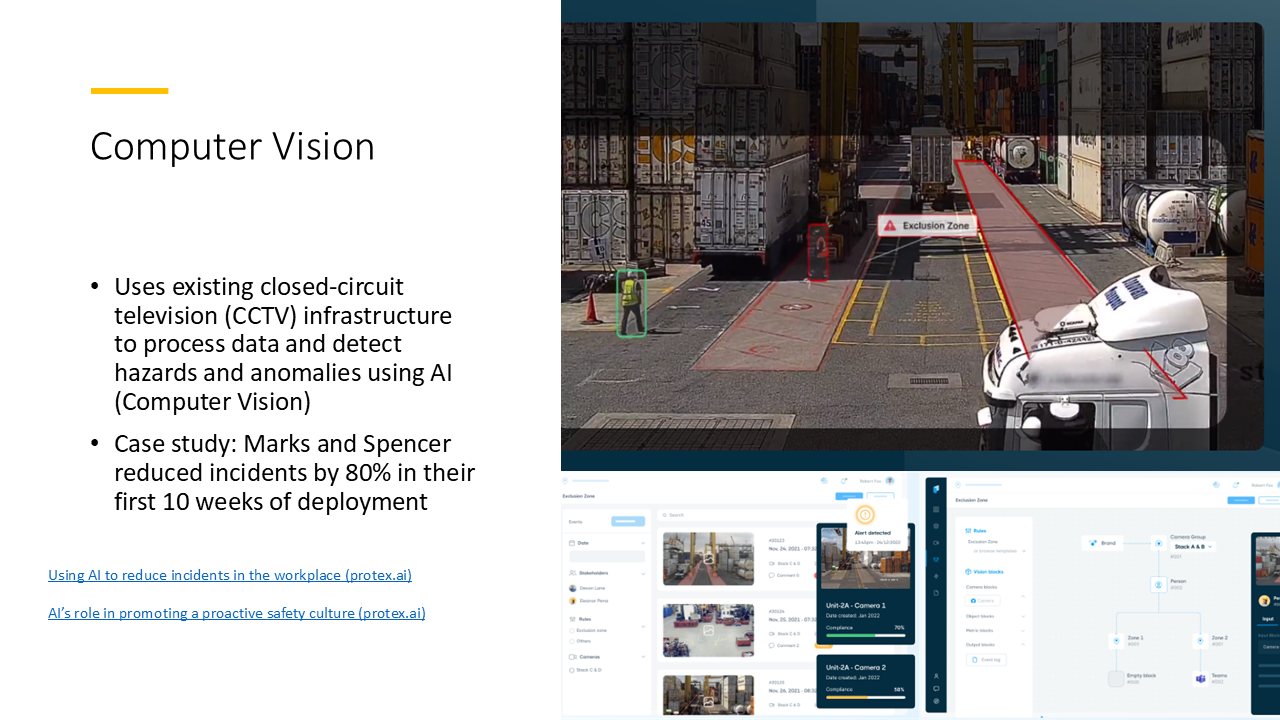
Task: Click the bell icon in the left dashboard
Action: 844,481
